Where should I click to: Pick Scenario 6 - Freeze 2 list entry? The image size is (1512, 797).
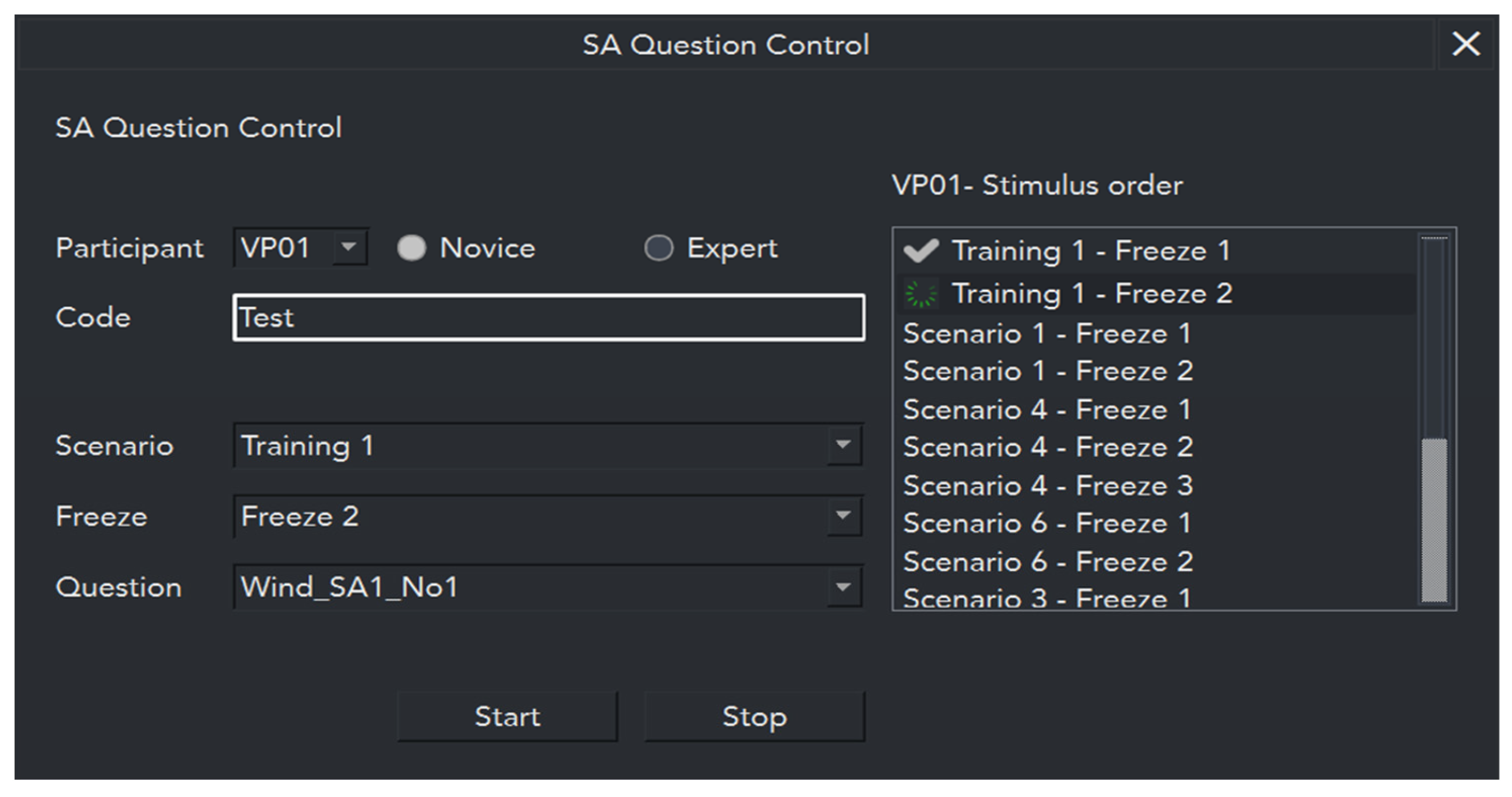click(x=1048, y=562)
